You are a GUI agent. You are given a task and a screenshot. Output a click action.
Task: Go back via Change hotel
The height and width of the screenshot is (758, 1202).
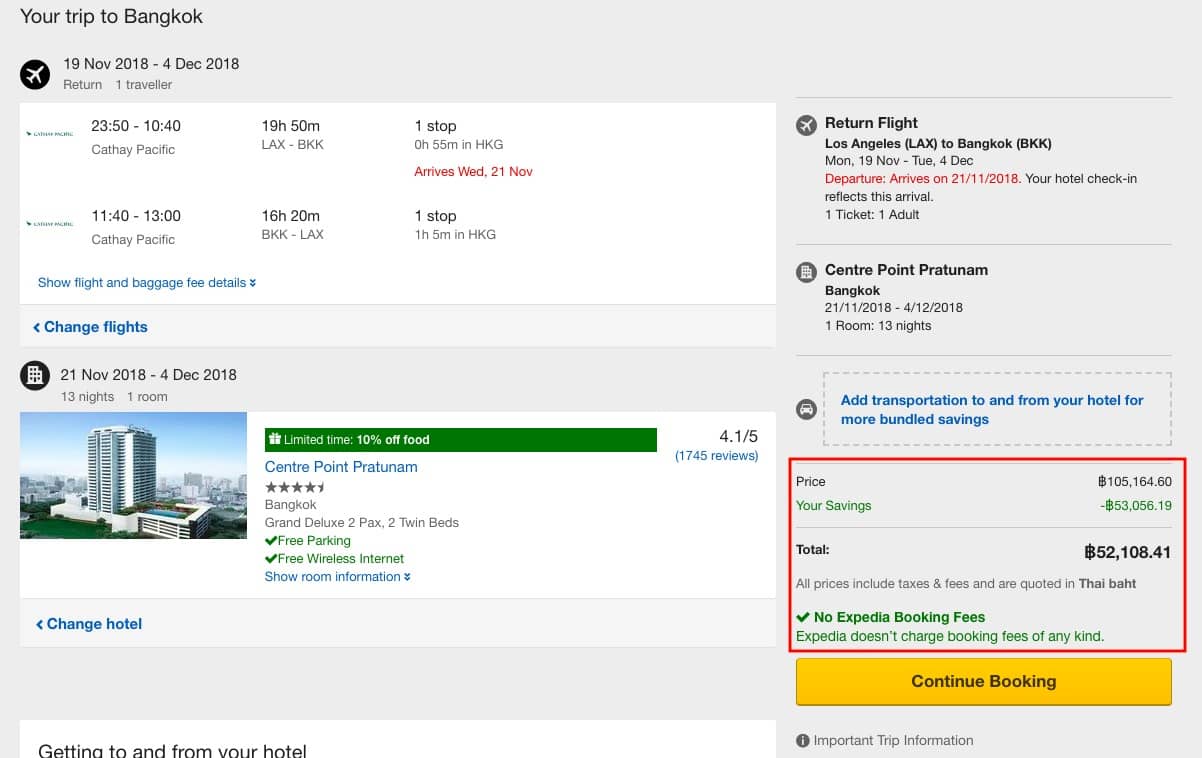pos(89,624)
